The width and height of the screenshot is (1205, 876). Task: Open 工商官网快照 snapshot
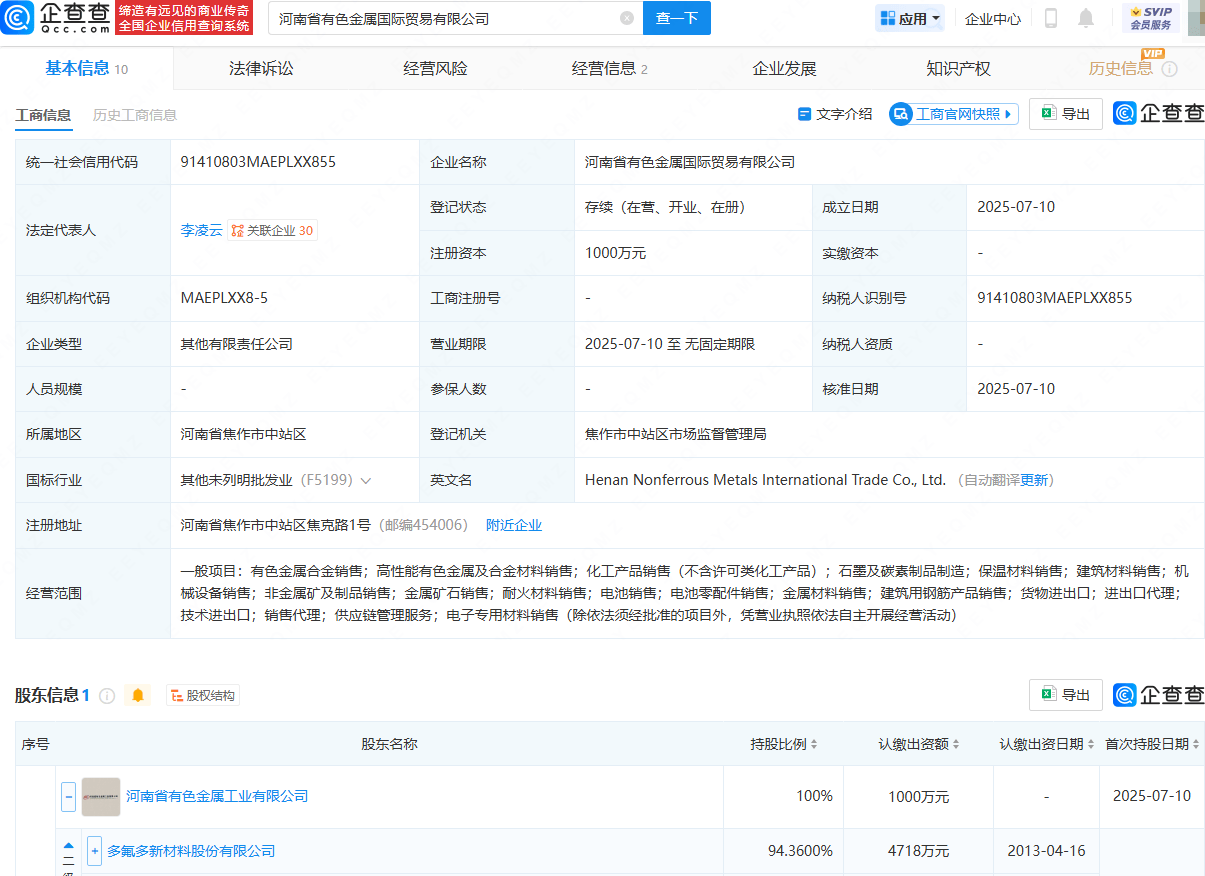coord(953,114)
